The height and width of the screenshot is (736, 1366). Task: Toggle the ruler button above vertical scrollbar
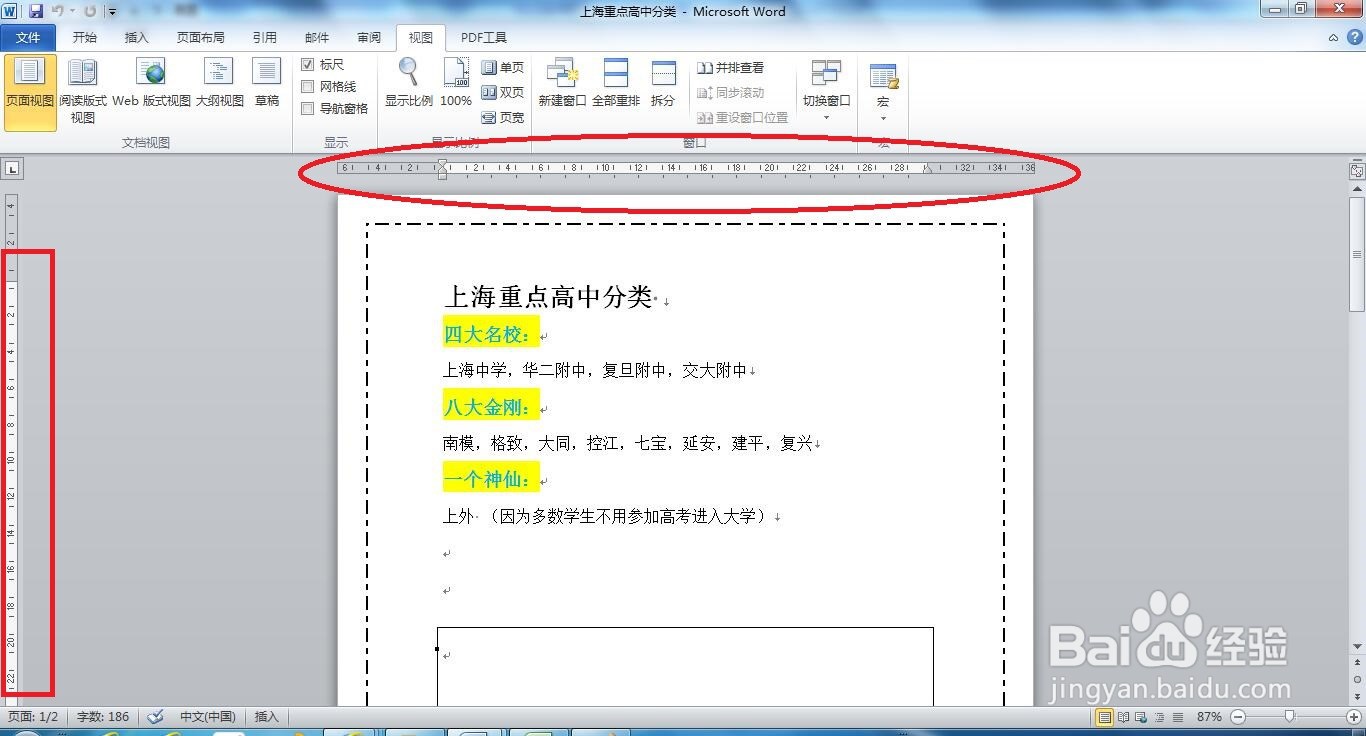[1357, 171]
